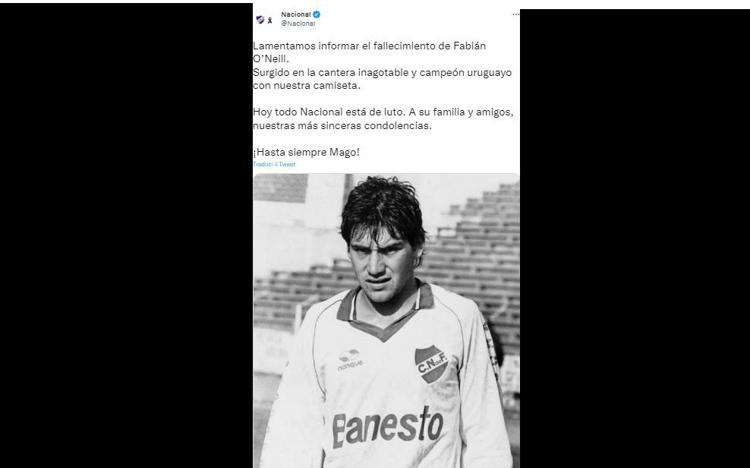Screen dimensions: 750x468
Task: Open the three-dot more options menu
Action: (516, 14)
